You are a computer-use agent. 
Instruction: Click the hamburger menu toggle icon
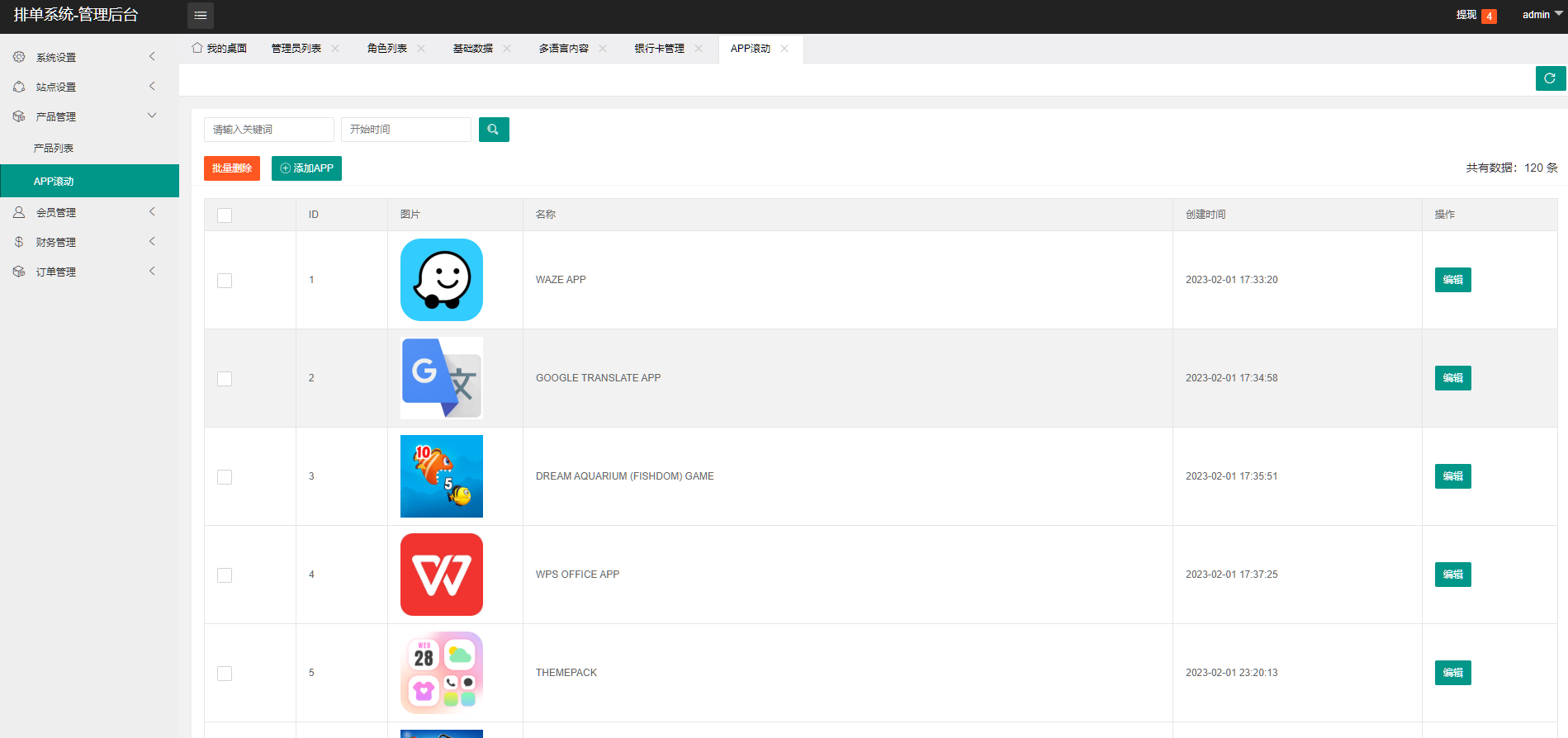pyautogui.click(x=200, y=16)
